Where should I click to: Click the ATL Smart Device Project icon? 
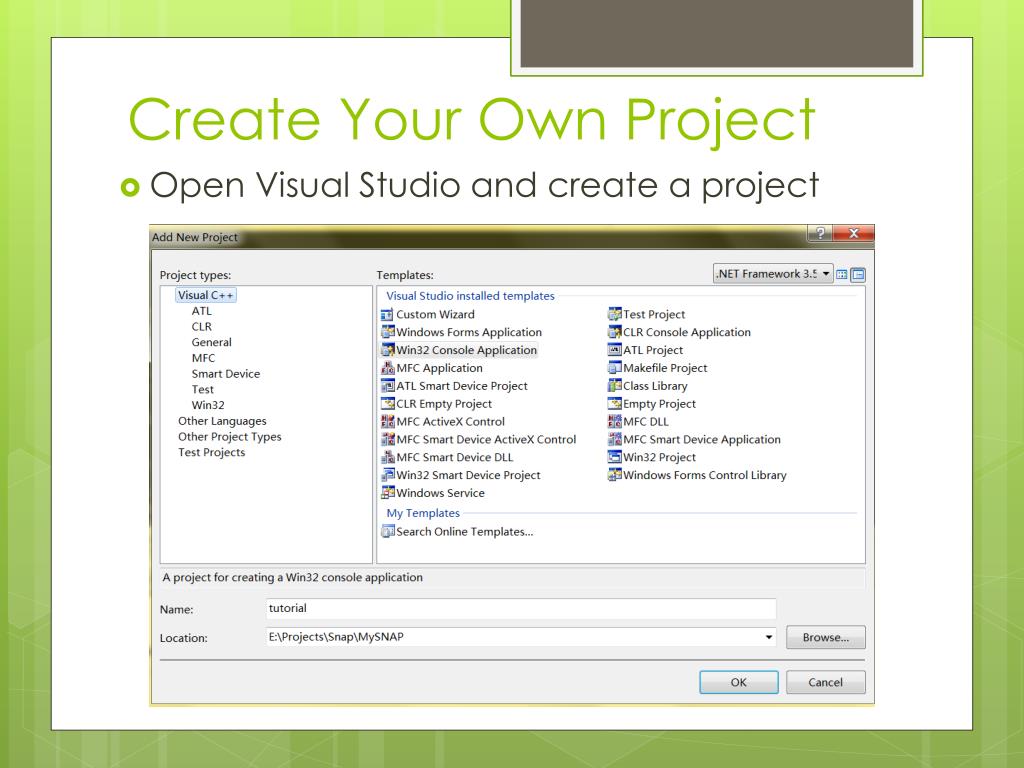[387, 386]
